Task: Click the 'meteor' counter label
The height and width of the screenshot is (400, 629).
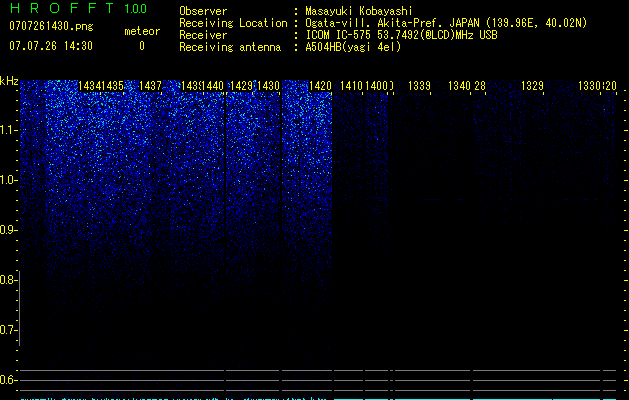Action: 142,31
